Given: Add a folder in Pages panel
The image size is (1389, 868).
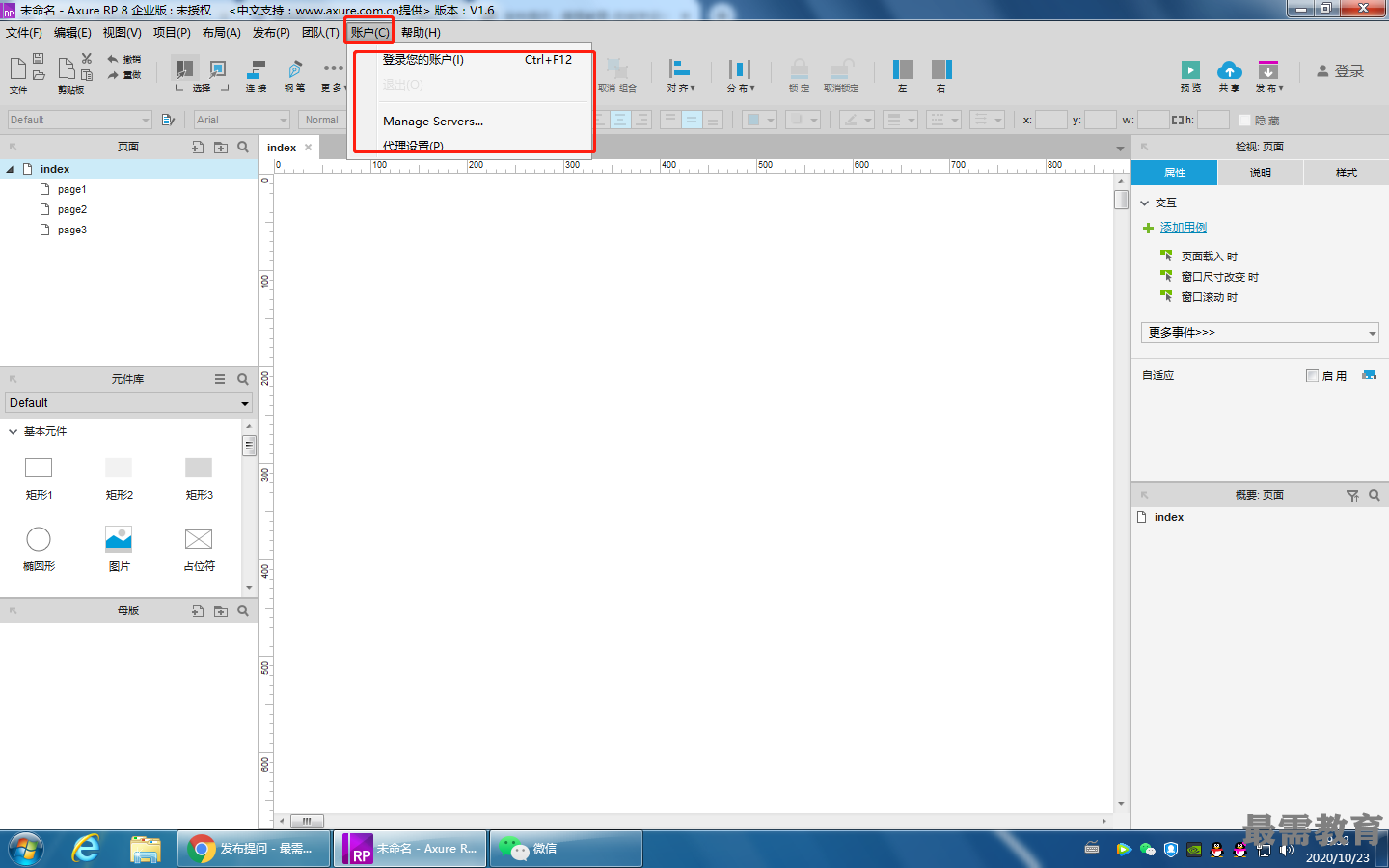Looking at the screenshot, I should pos(221,147).
